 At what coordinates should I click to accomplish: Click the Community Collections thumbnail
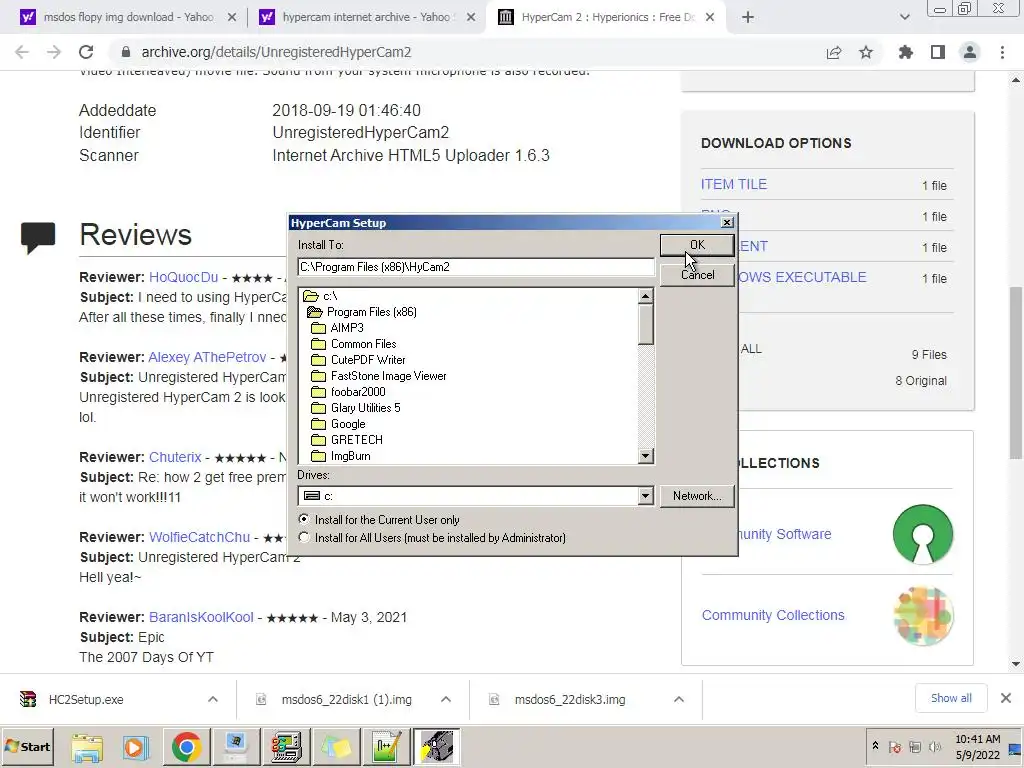(x=923, y=616)
